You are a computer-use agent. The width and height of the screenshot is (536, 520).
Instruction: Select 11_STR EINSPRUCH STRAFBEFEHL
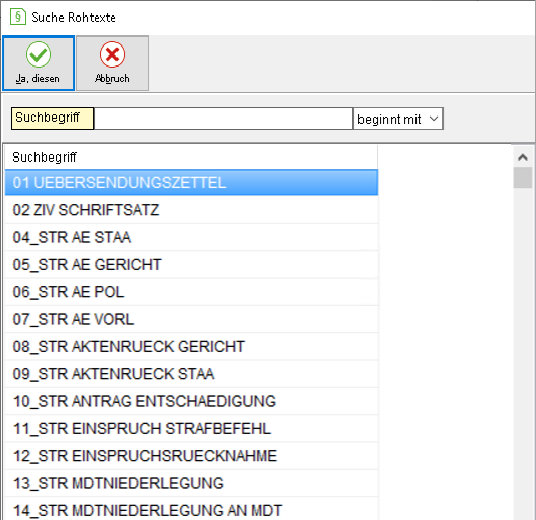(191, 429)
